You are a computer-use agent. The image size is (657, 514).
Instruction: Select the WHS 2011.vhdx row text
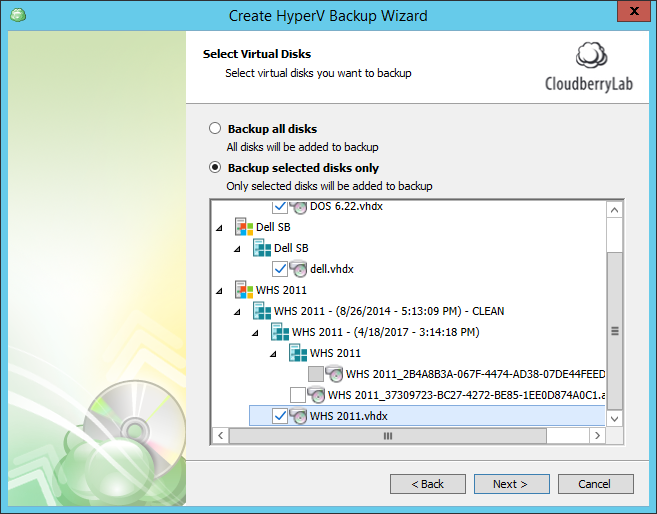tap(349, 416)
